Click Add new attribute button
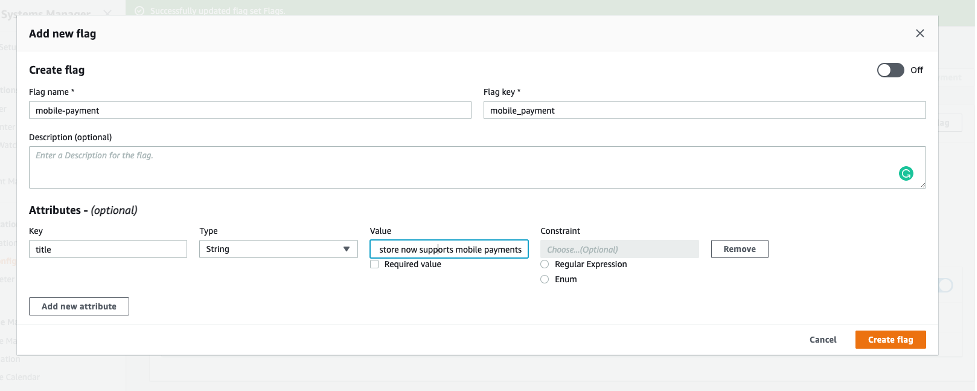The width and height of the screenshot is (977, 391). 79,306
